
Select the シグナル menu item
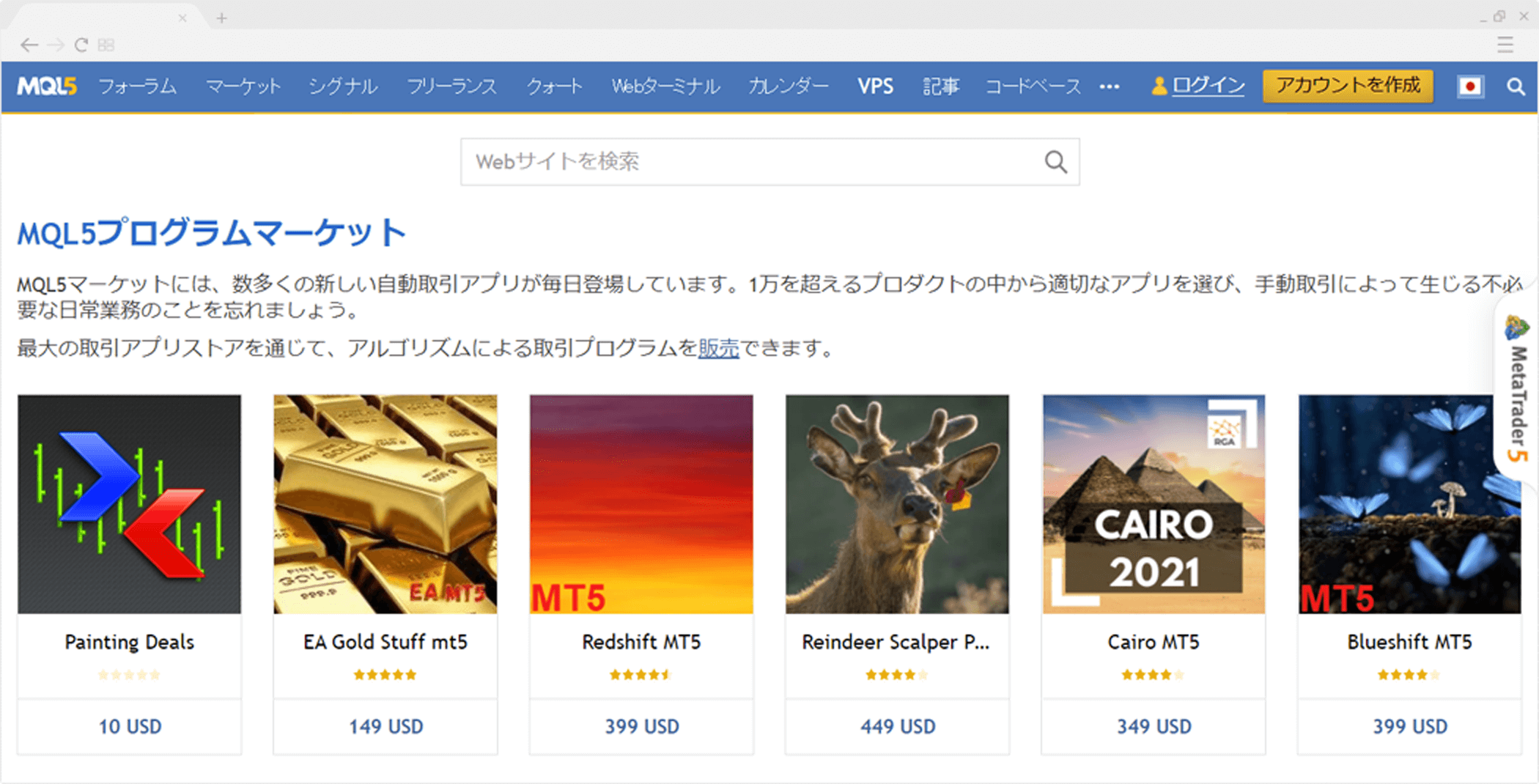point(343,86)
